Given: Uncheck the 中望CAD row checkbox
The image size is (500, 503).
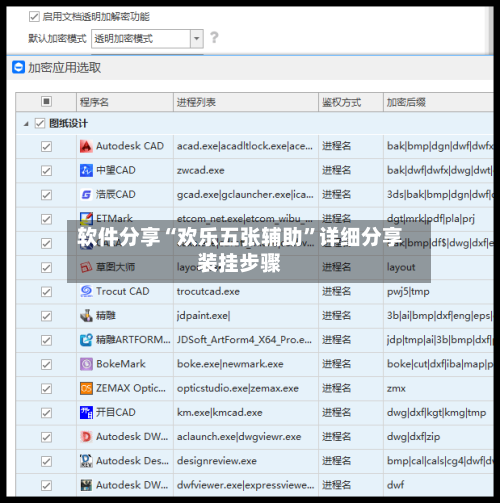Looking at the screenshot, I should [x=46, y=171].
